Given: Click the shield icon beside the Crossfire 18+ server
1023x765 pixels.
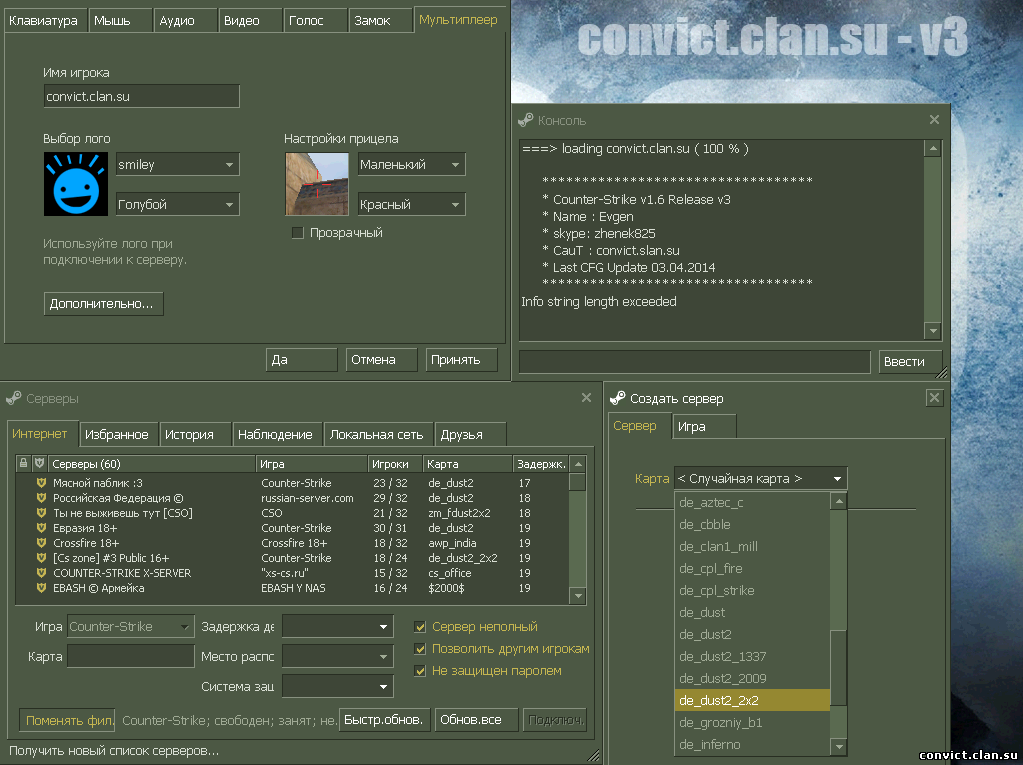Looking at the screenshot, I should point(41,543).
